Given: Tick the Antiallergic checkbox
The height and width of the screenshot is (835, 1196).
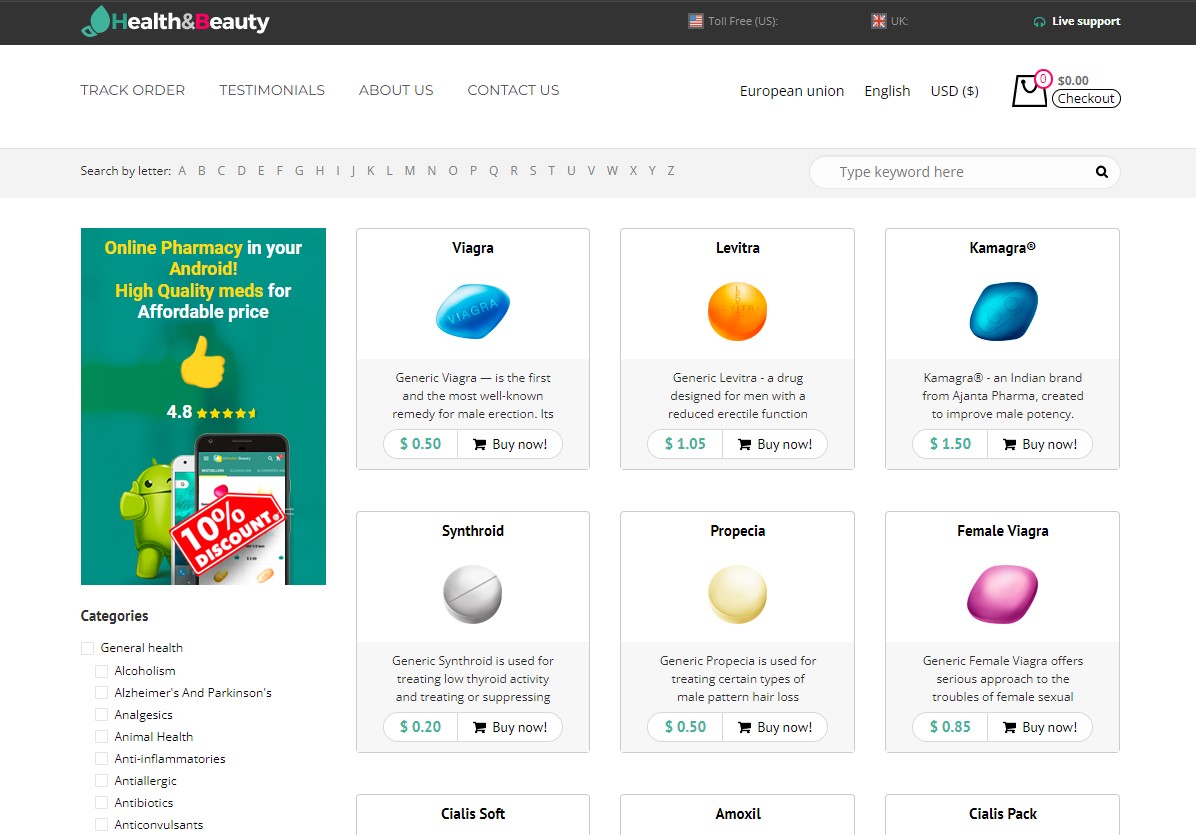Looking at the screenshot, I should coord(101,781).
